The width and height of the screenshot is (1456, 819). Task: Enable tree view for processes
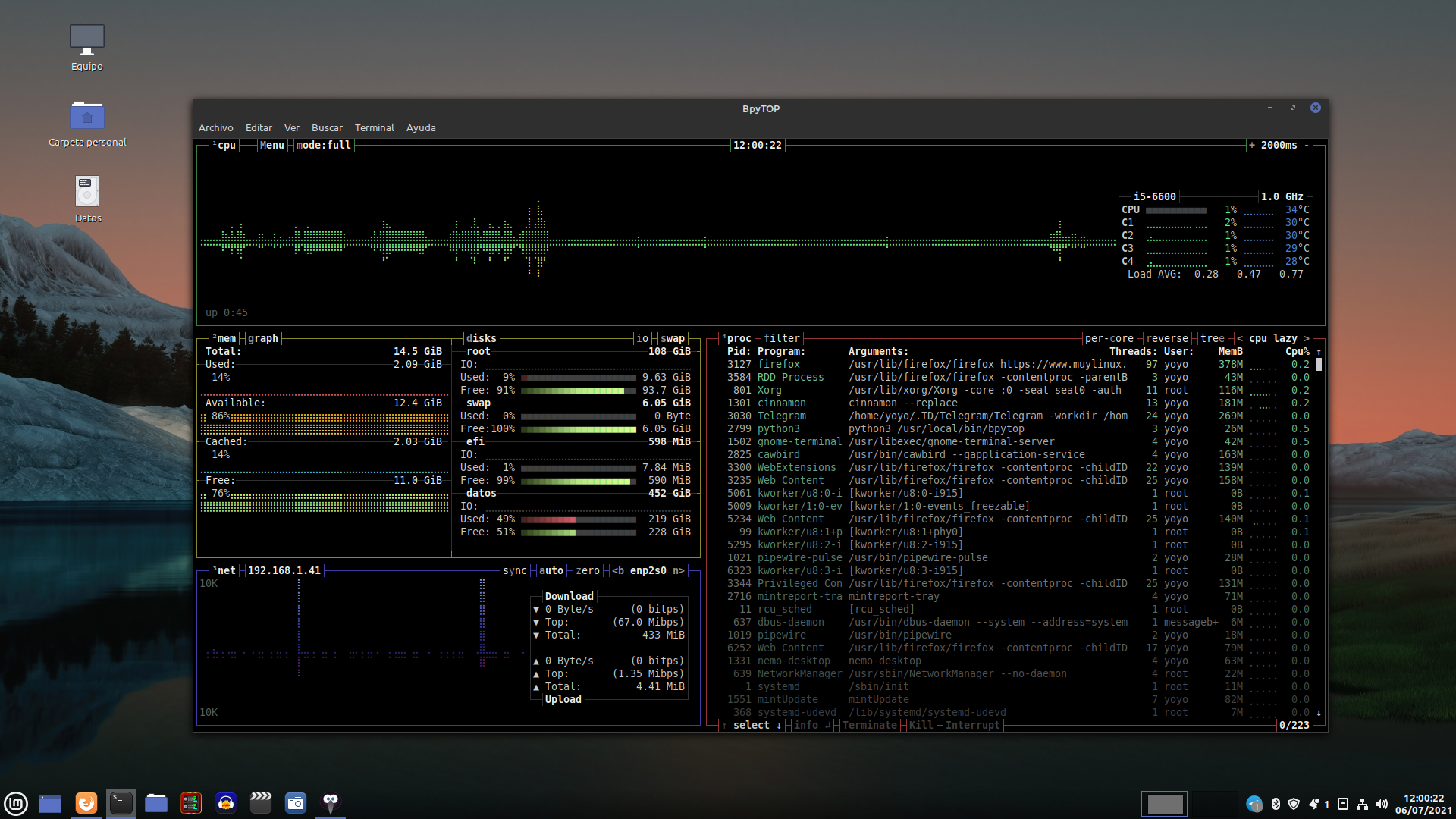(x=1212, y=338)
